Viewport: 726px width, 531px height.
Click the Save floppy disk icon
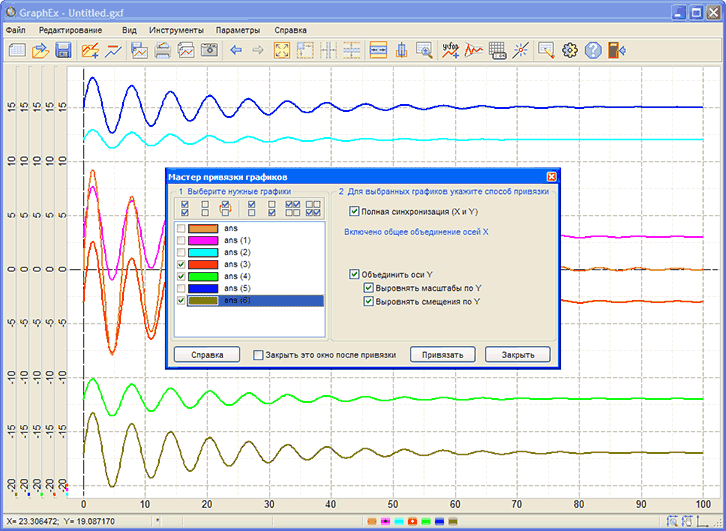click(x=63, y=50)
